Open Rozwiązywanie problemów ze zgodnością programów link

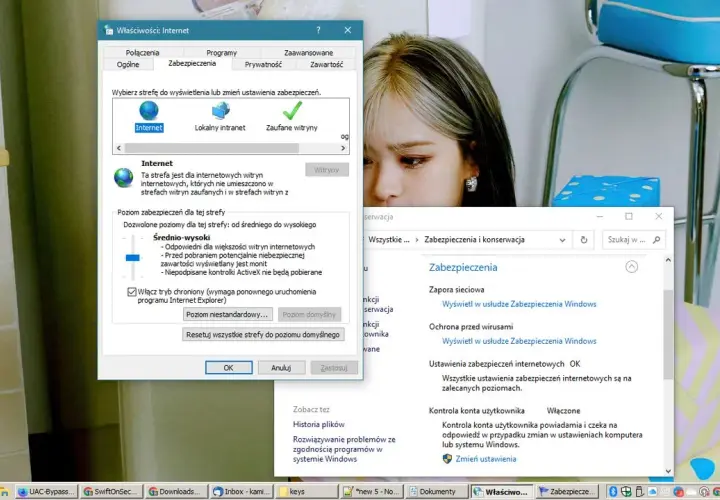(x=344, y=449)
